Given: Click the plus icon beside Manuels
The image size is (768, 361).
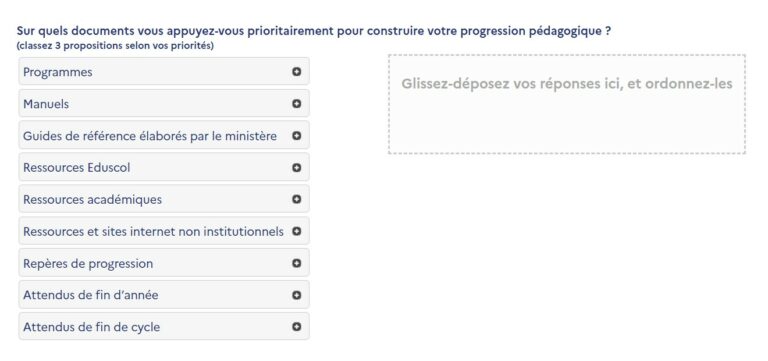Looking at the screenshot, I should point(296,103).
